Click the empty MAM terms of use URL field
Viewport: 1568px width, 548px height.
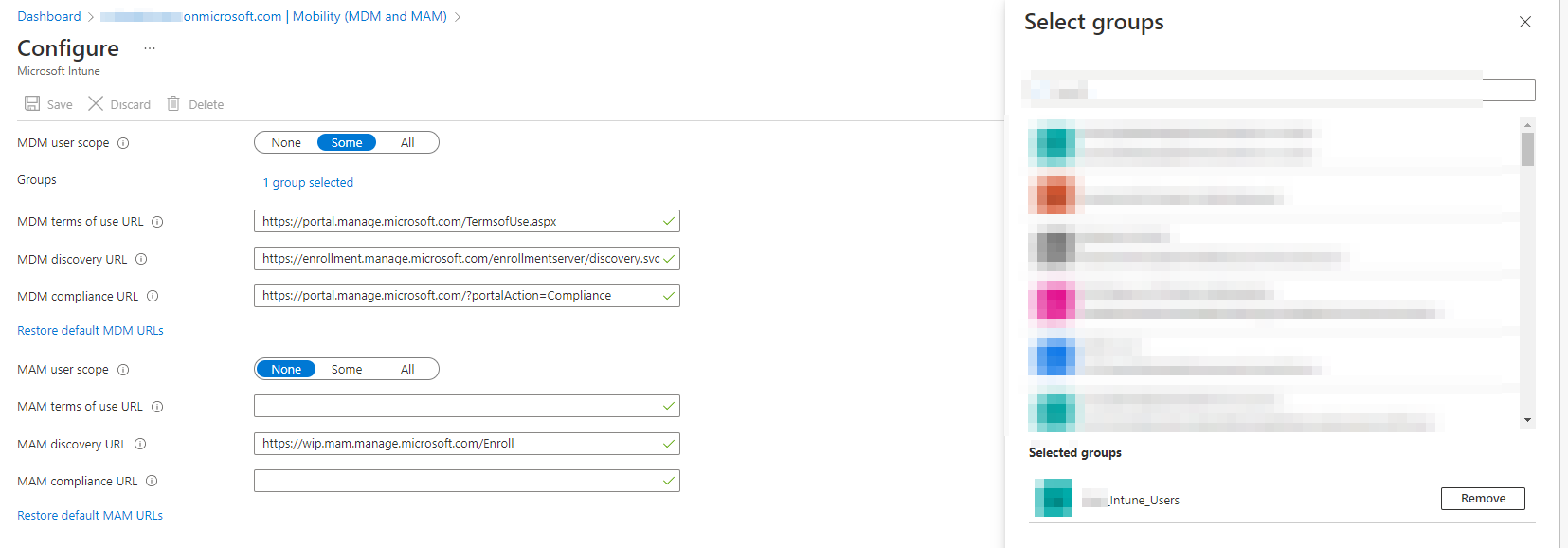tap(467, 406)
